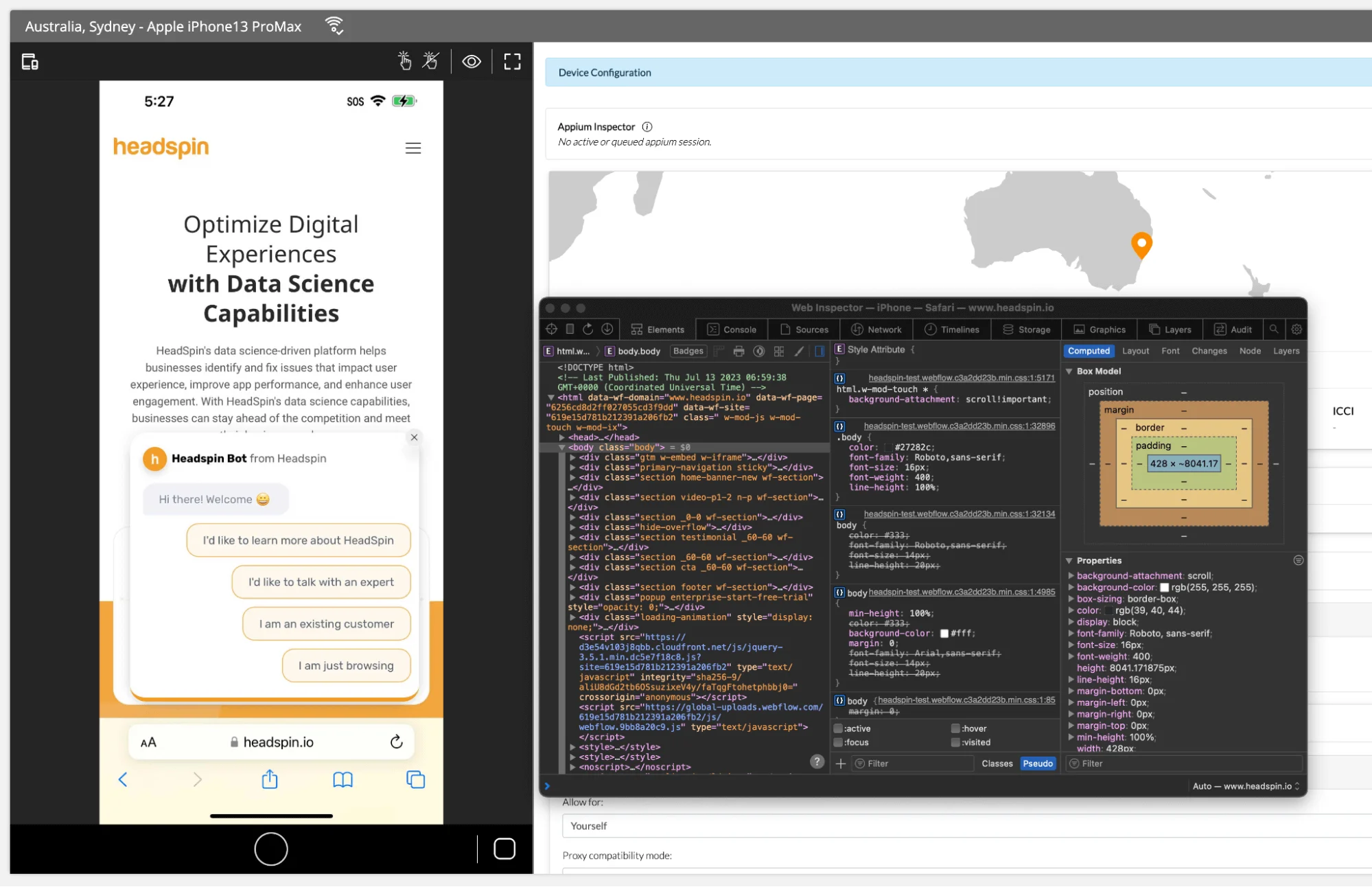This screenshot has height=887, width=1372.
Task: Expand background-color computed property
Action: coord(1071,588)
